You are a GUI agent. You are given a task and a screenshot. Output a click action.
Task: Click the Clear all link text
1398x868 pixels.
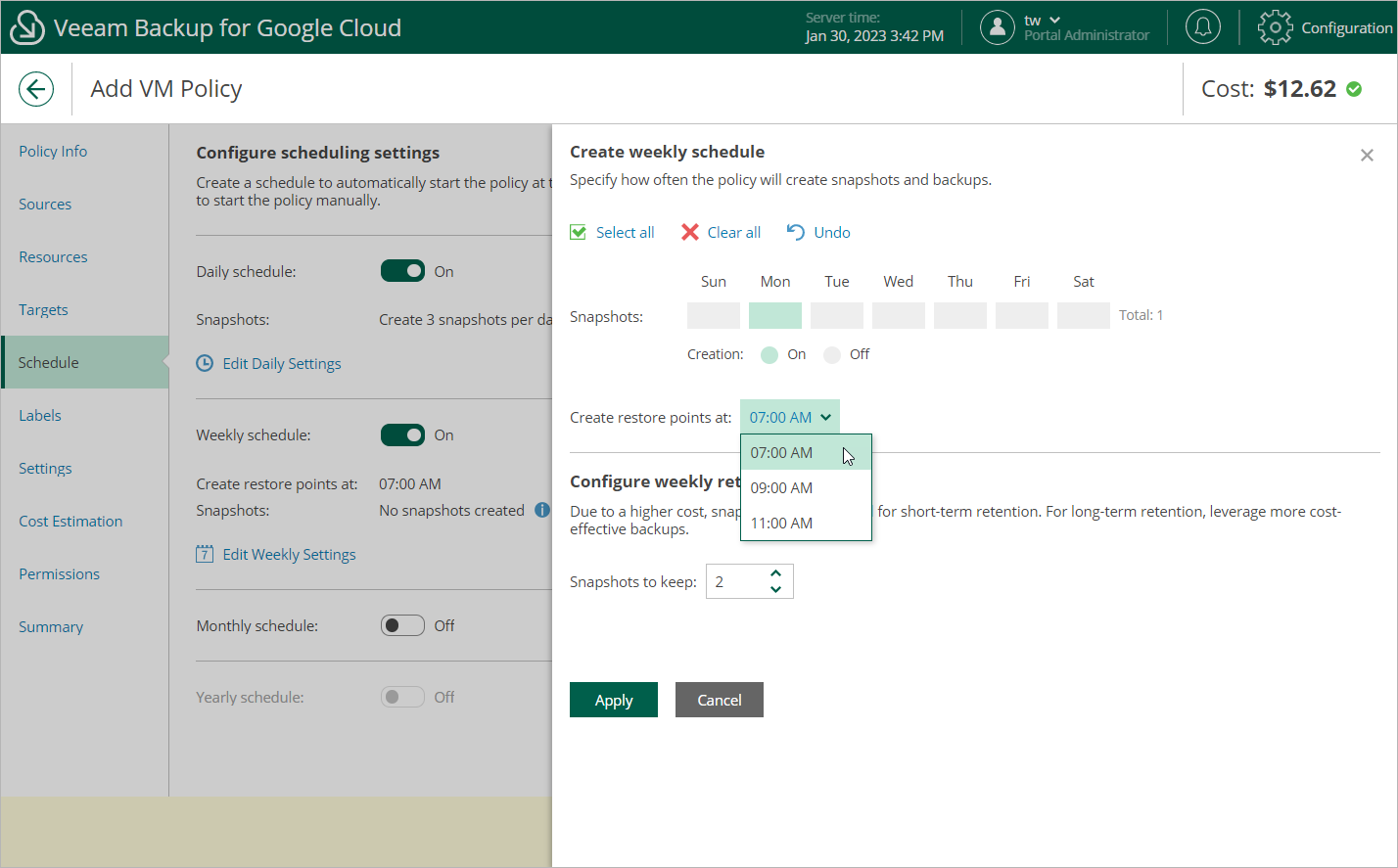734,232
